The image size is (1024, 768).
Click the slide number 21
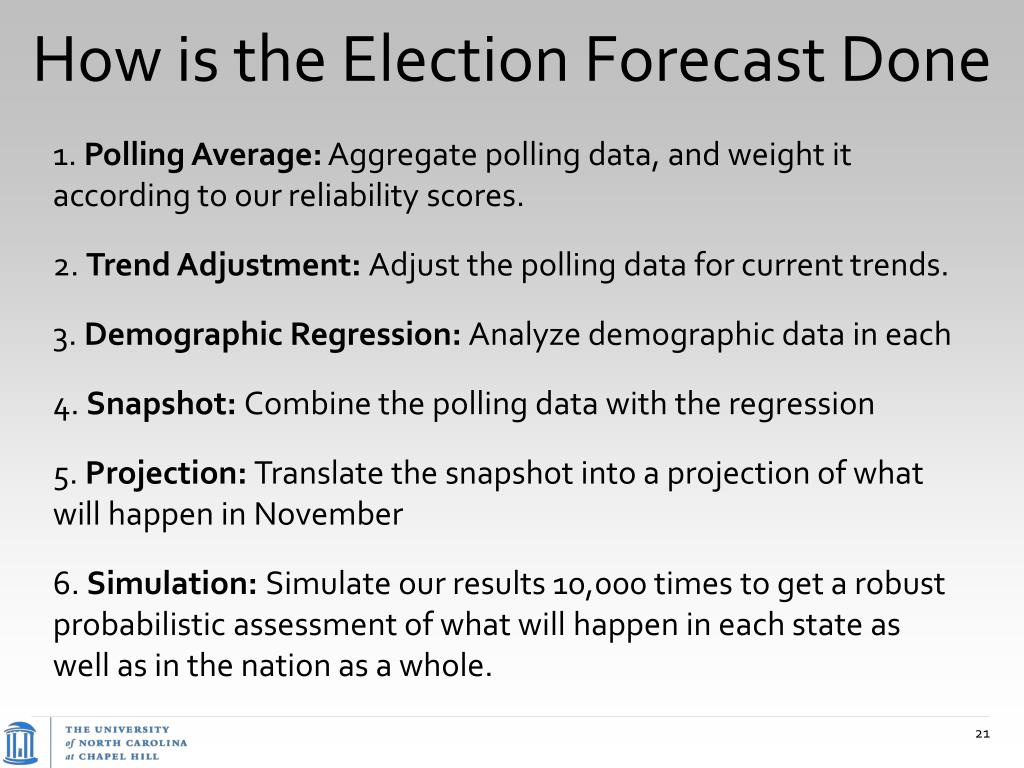click(x=982, y=734)
